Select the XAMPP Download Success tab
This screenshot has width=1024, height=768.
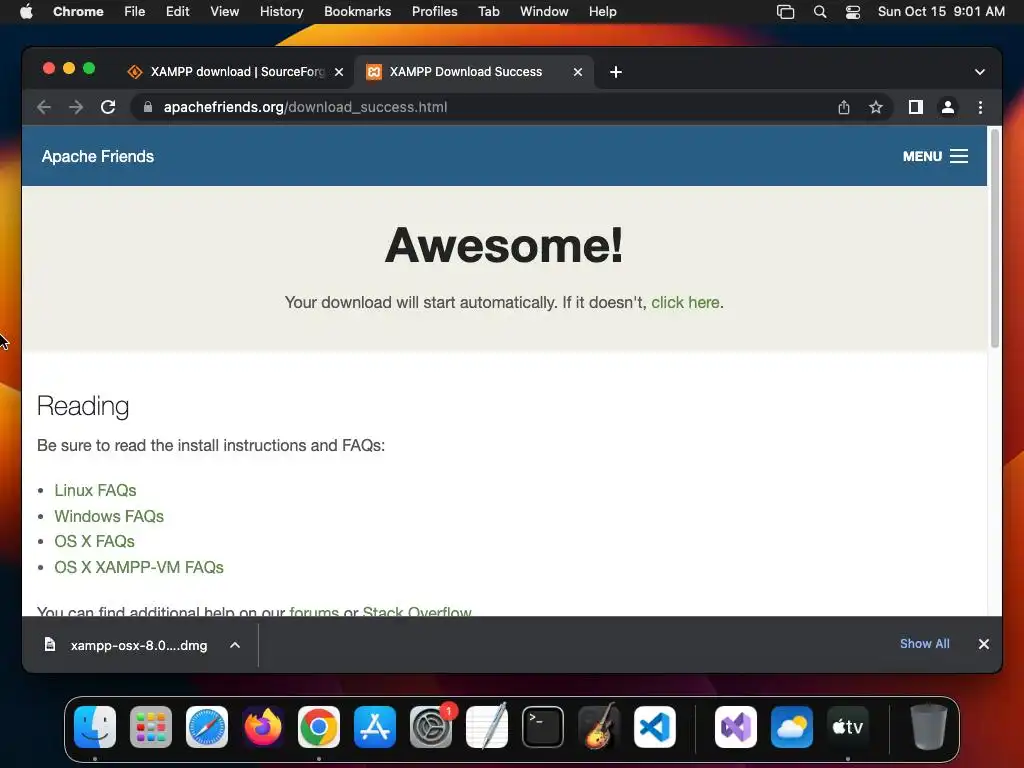(x=473, y=72)
